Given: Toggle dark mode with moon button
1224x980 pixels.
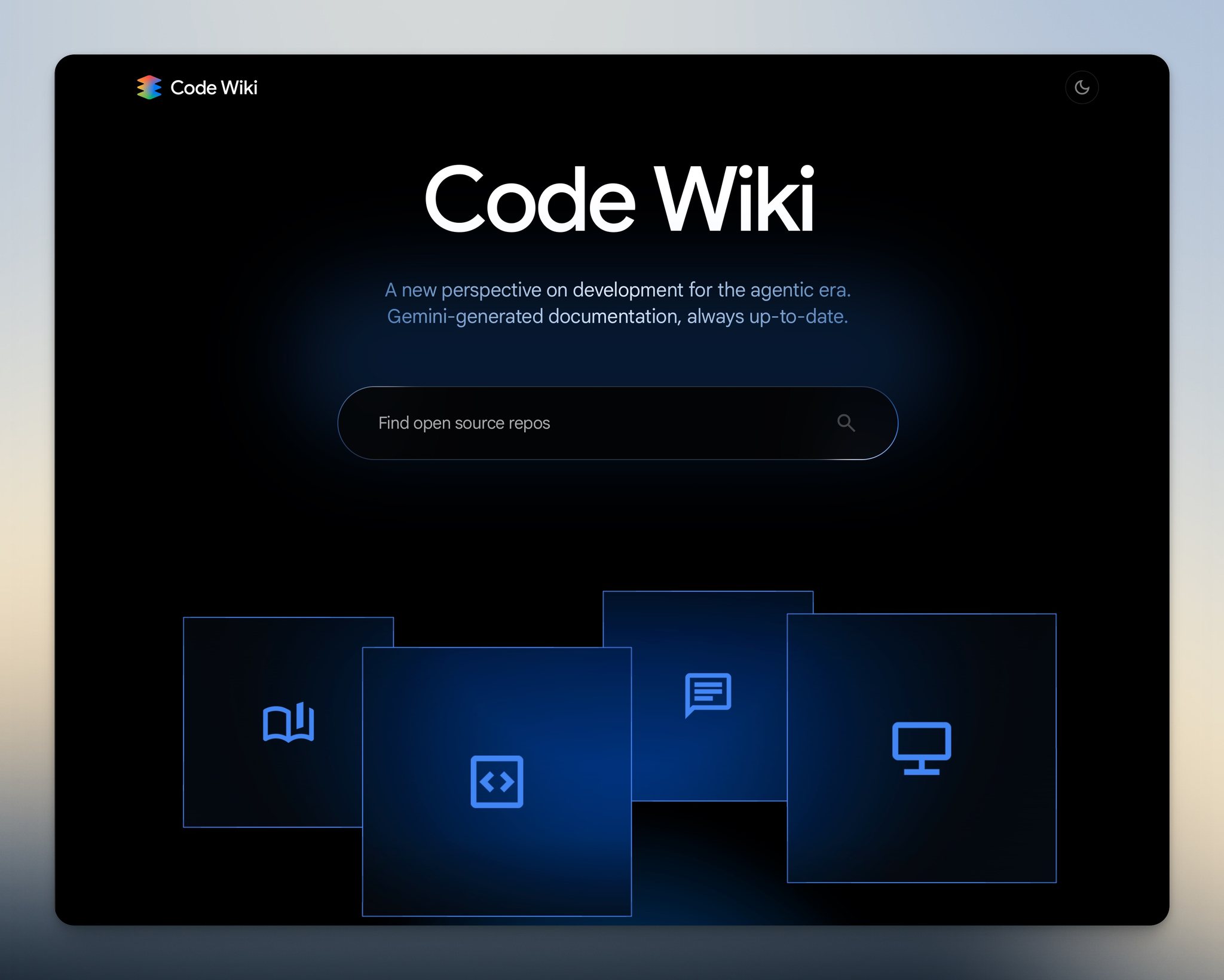Looking at the screenshot, I should coord(1081,87).
